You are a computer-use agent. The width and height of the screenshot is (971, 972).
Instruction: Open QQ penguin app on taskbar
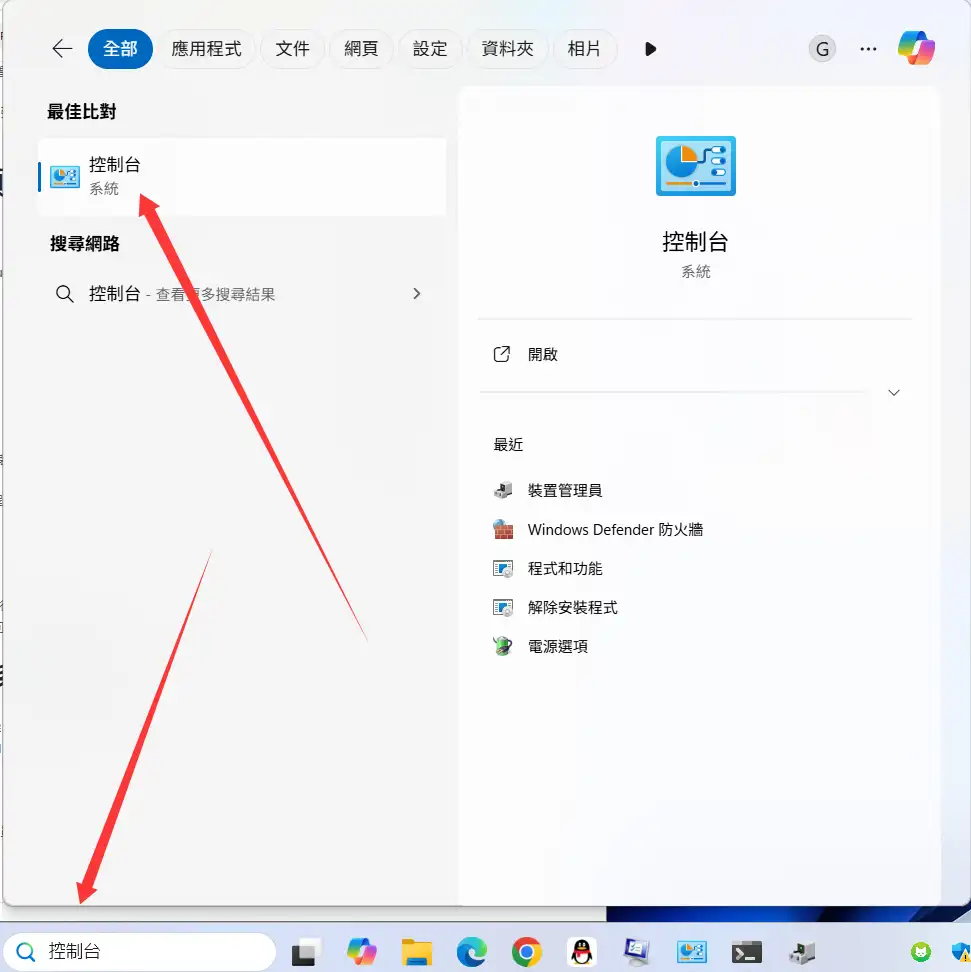582,952
